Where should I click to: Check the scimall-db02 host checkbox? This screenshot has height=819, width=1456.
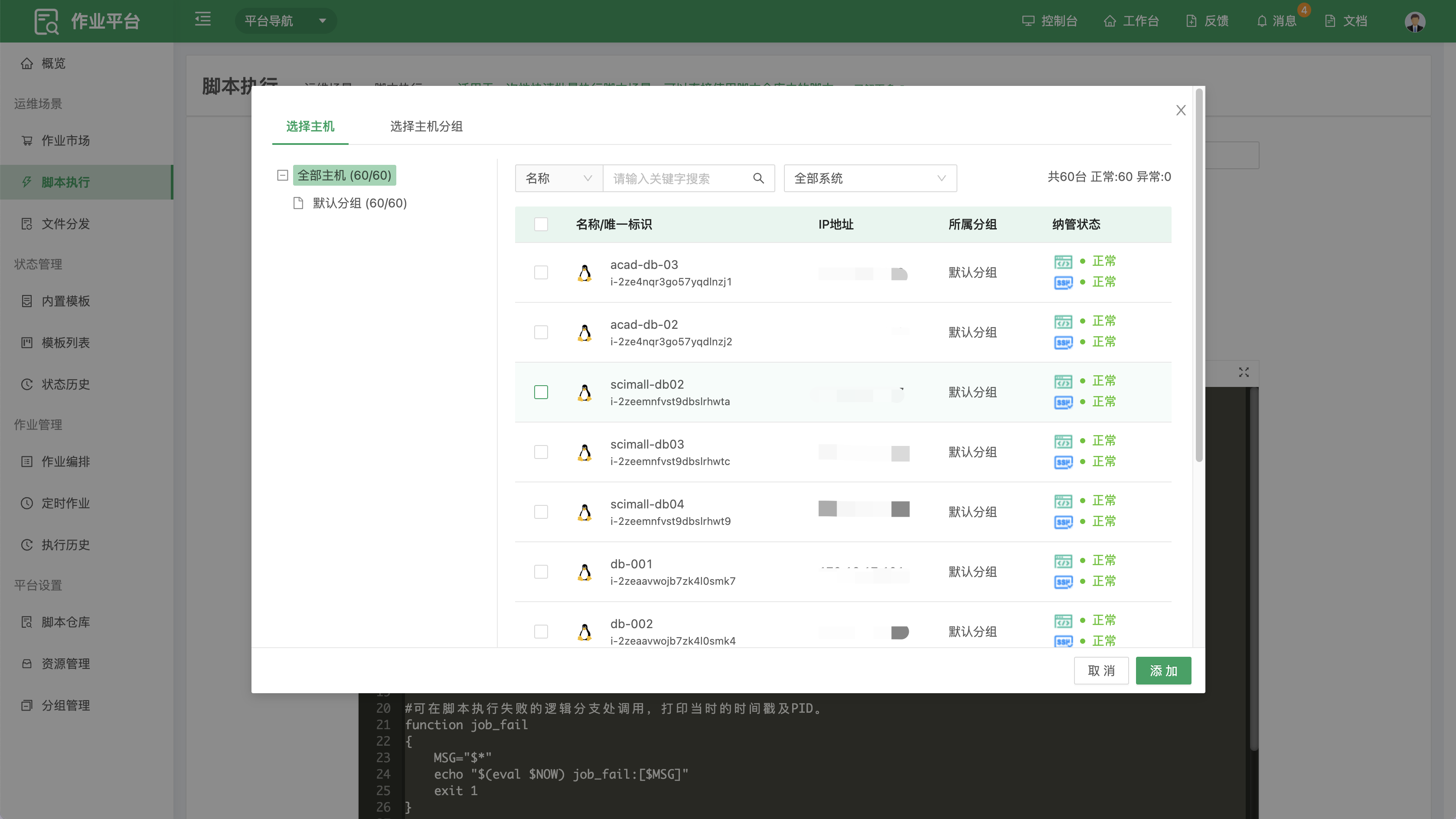(x=541, y=393)
